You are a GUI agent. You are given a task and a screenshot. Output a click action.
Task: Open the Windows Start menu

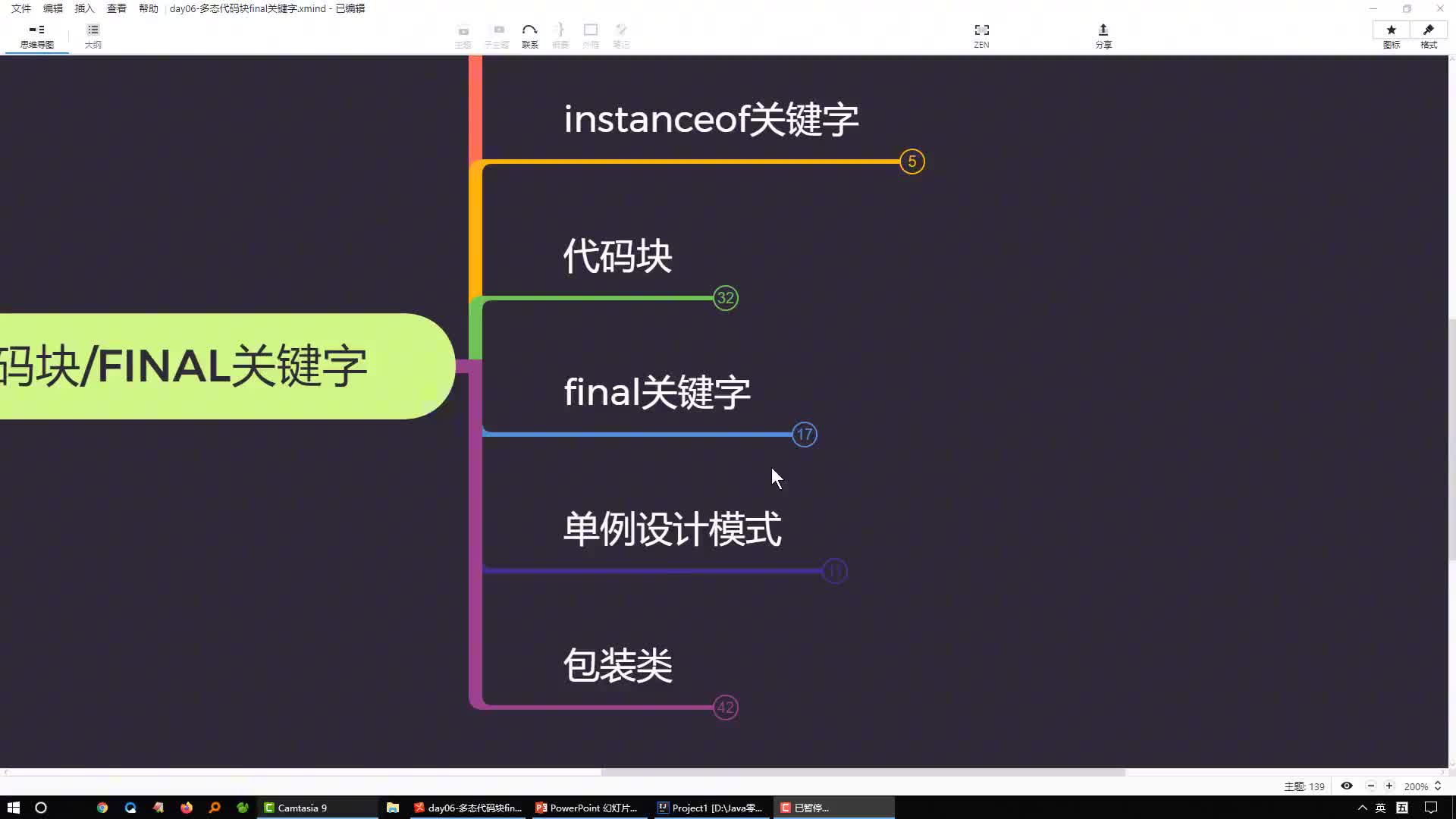(x=14, y=808)
